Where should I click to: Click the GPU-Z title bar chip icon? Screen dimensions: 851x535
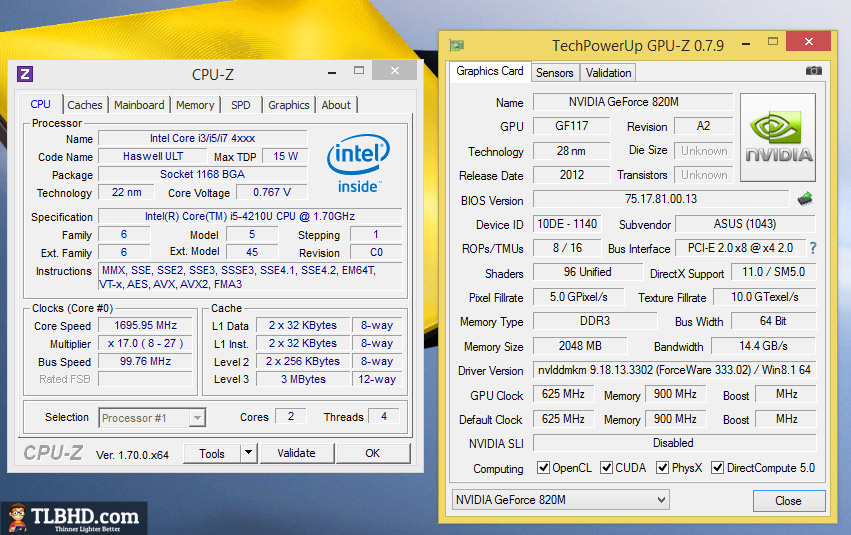(x=456, y=45)
